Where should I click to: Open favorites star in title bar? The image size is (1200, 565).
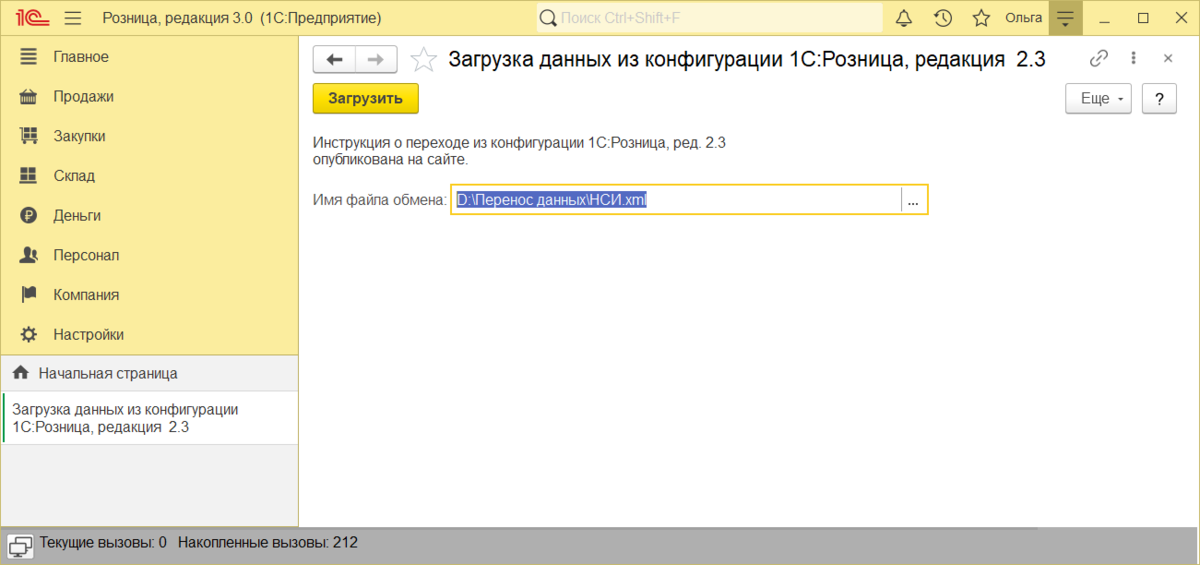pos(982,18)
